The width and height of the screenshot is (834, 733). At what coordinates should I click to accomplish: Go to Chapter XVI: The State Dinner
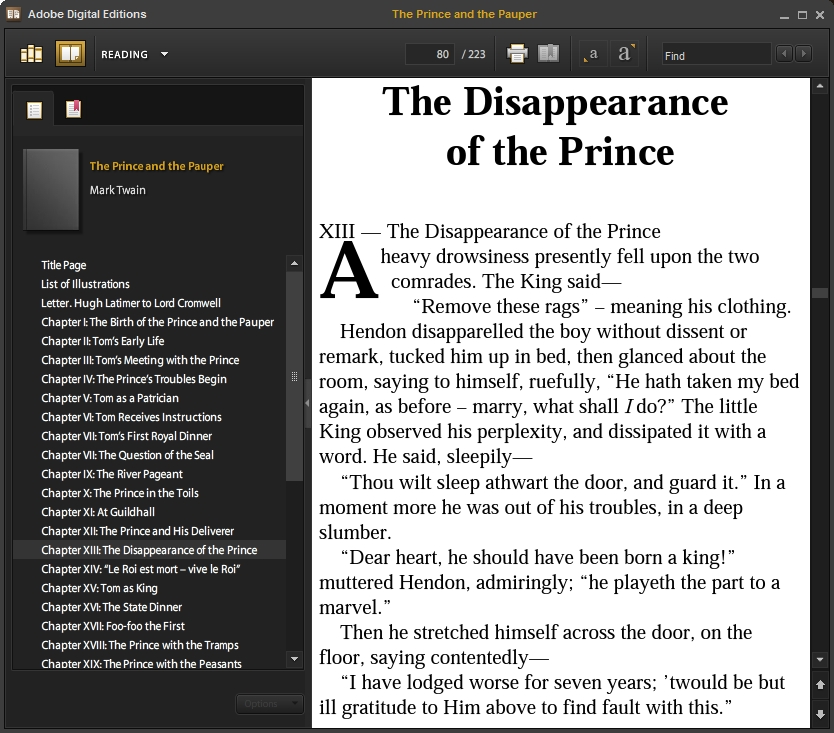point(112,607)
